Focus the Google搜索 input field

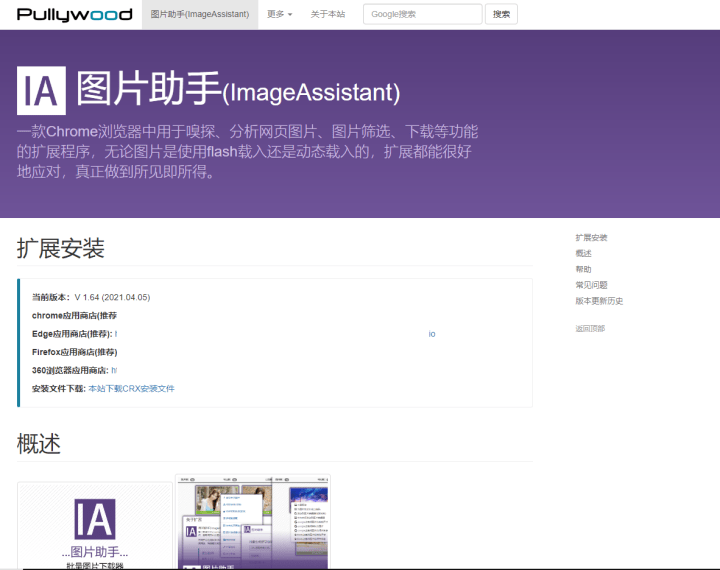(422, 14)
